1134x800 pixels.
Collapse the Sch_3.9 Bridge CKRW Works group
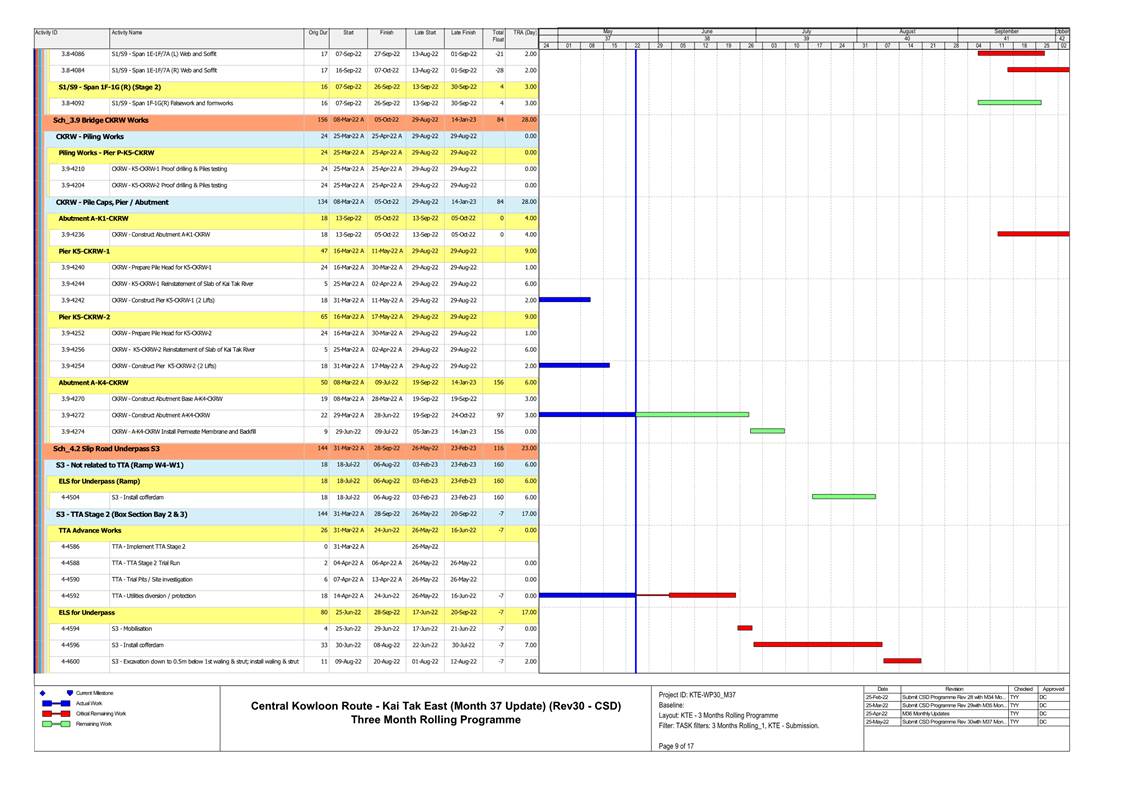point(100,120)
